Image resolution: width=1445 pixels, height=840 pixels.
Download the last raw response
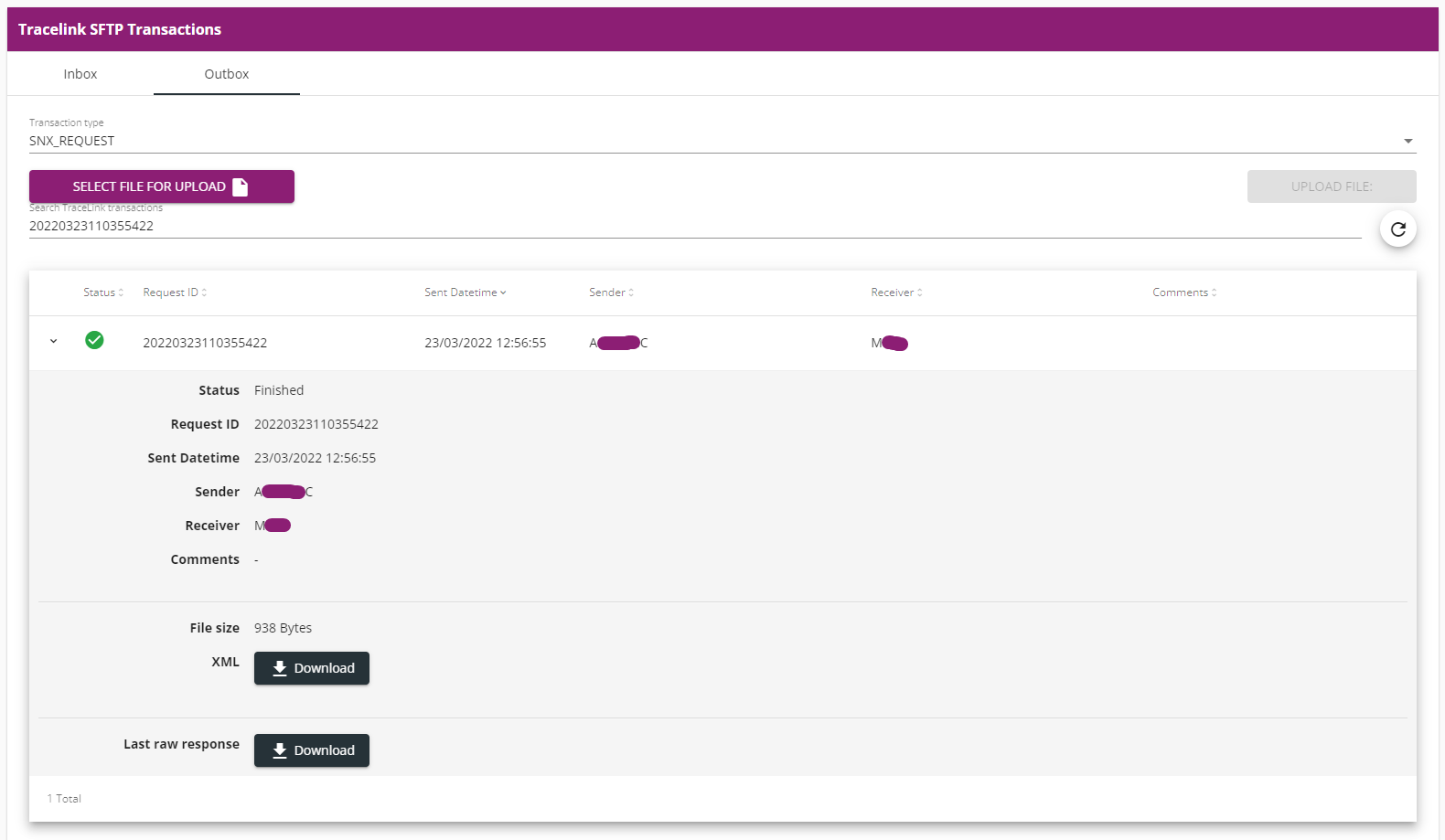pos(312,750)
